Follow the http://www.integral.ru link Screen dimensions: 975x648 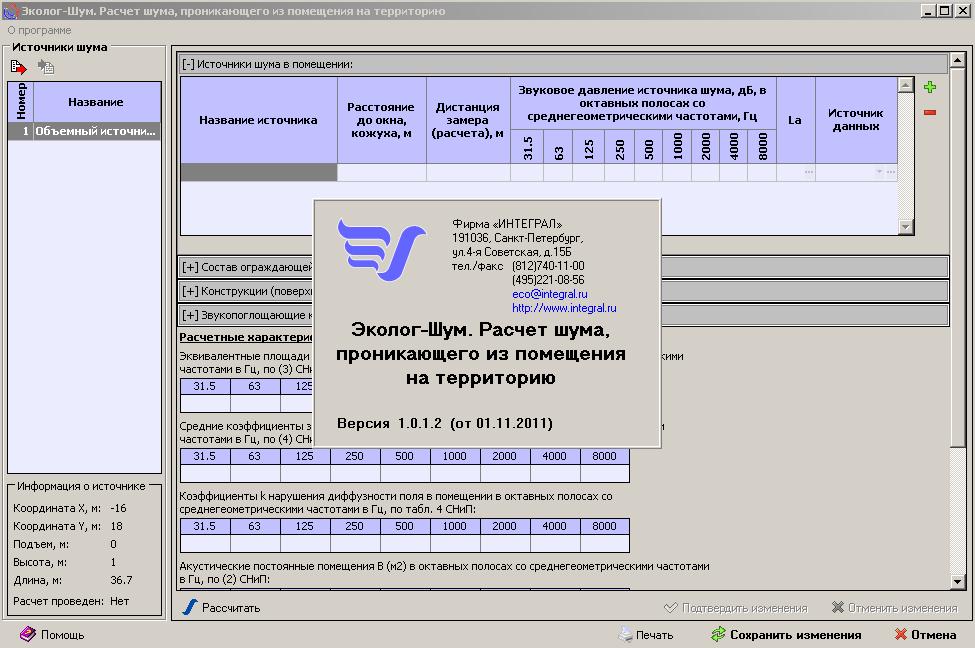tap(563, 309)
